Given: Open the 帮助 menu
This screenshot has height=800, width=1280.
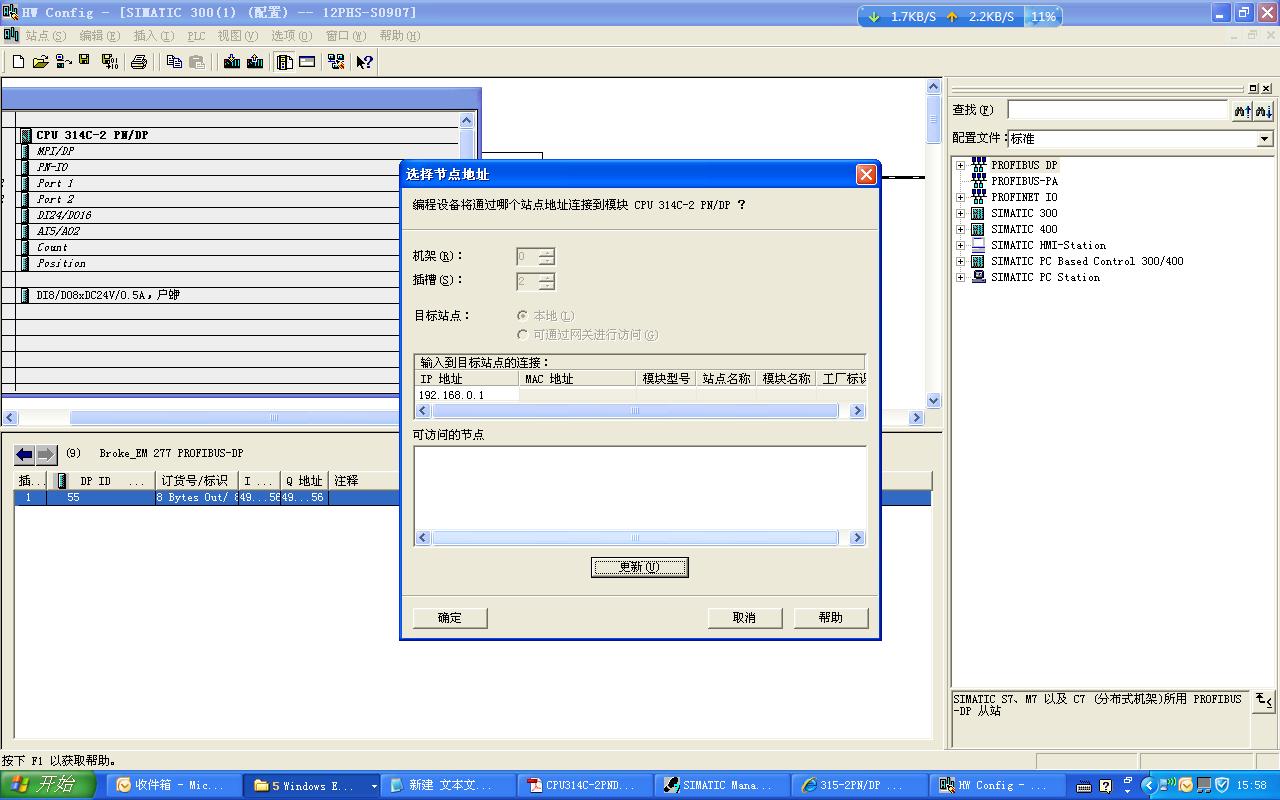Looking at the screenshot, I should (x=399, y=35).
